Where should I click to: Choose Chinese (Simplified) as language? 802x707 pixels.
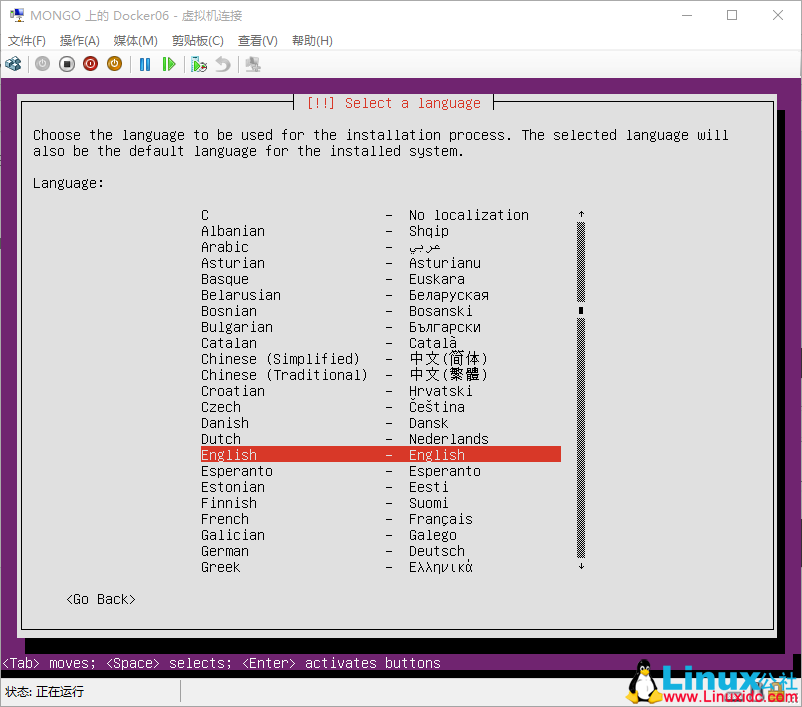(x=300, y=359)
